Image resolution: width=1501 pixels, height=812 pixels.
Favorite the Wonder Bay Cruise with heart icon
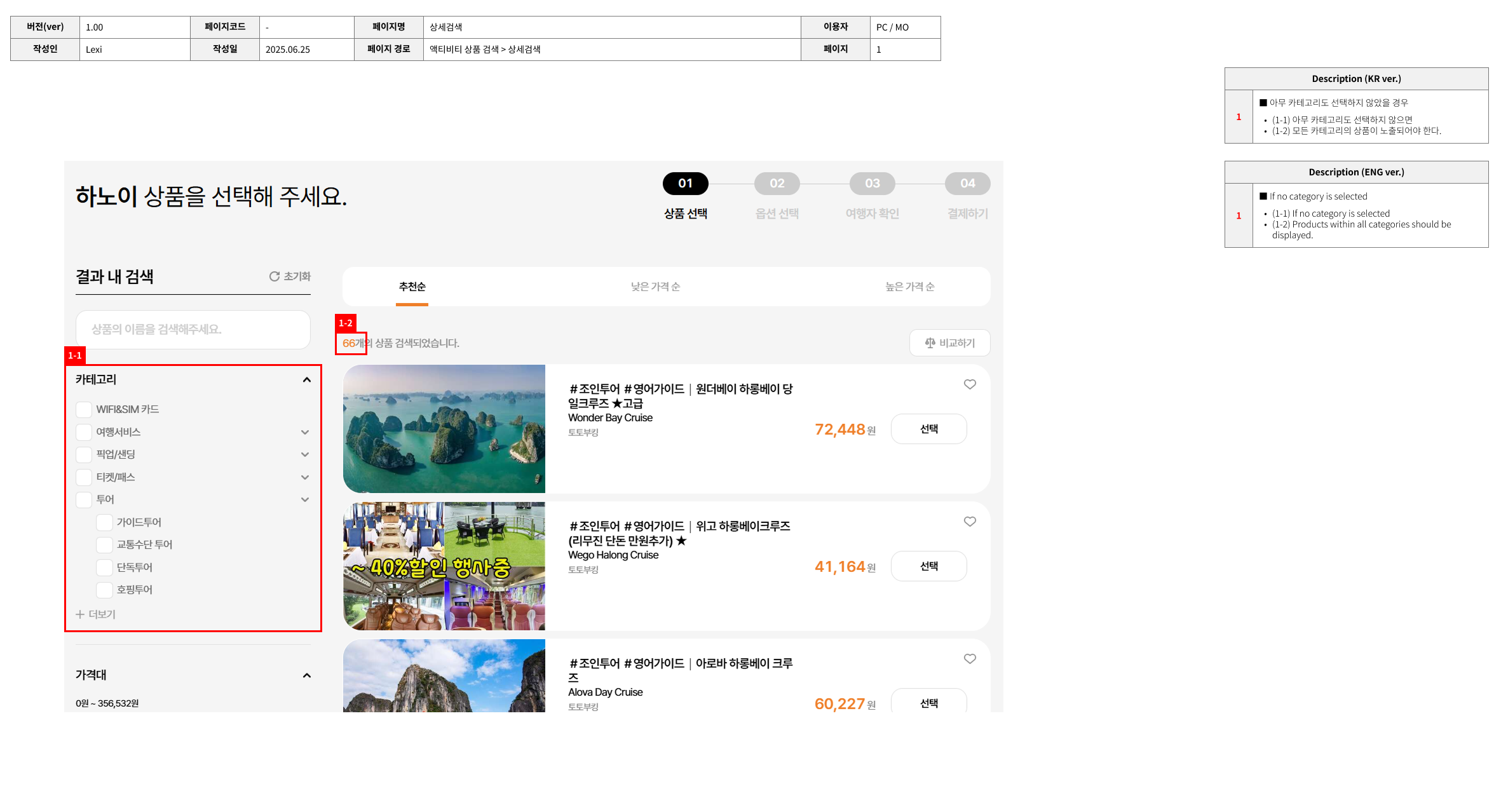[970, 384]
